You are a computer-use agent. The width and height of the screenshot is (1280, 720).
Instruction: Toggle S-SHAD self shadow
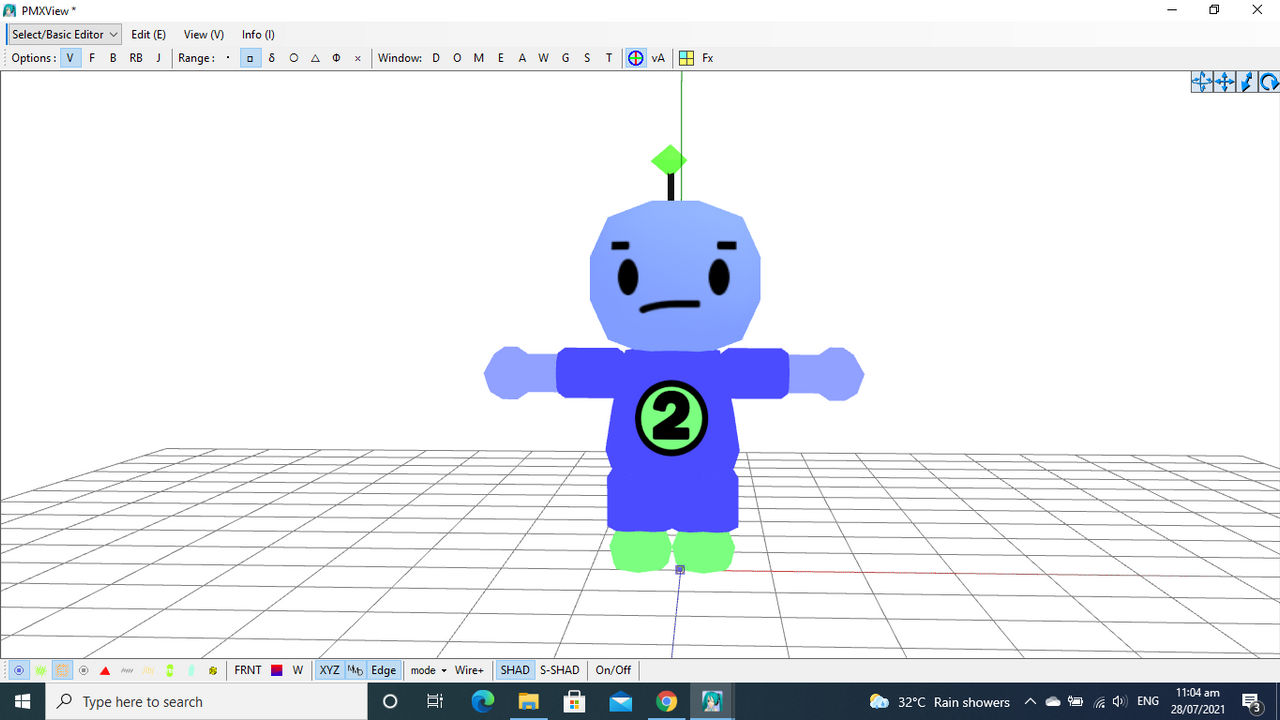[560, 670]
